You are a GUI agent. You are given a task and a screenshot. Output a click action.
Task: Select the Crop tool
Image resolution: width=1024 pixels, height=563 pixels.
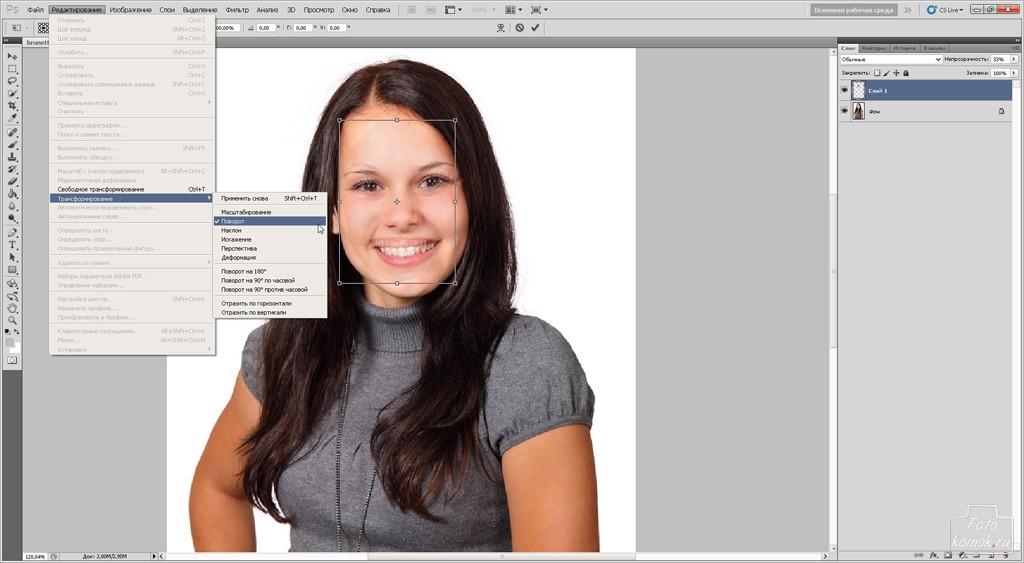[12, 106]
